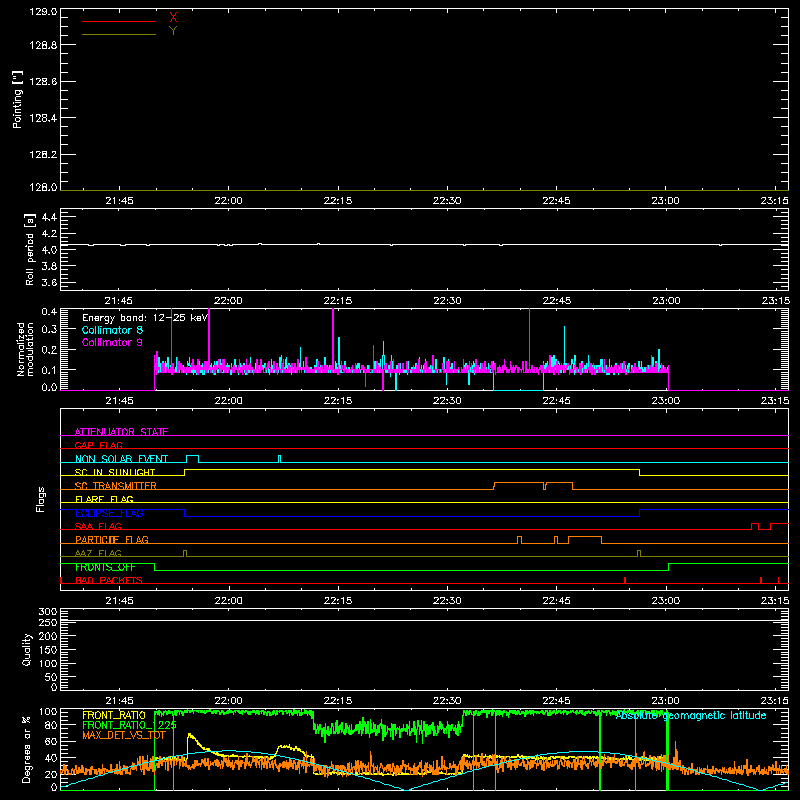The width and height of the screenshot is (800, 800).
Task: Click '23:15' under the Pointing panel
Action: click(x=774, y=201)
